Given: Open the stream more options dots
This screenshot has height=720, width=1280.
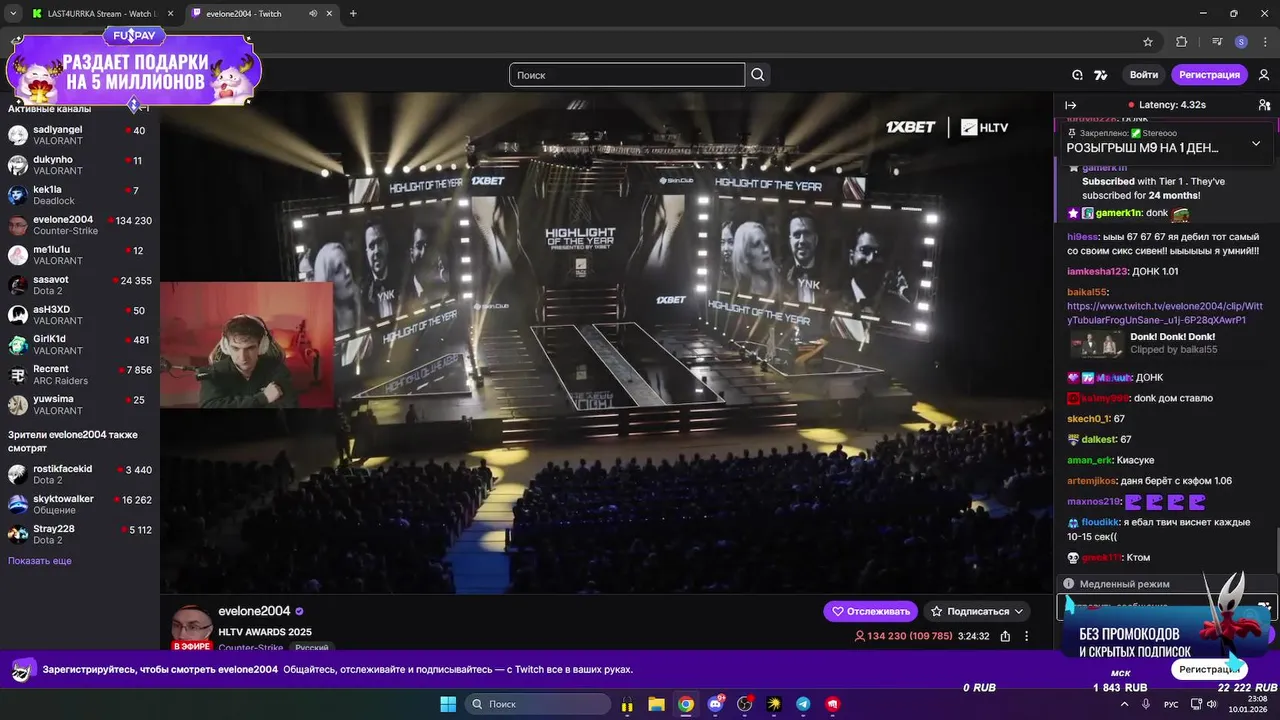Looking at the screenshot, I should pos(1026,636).
